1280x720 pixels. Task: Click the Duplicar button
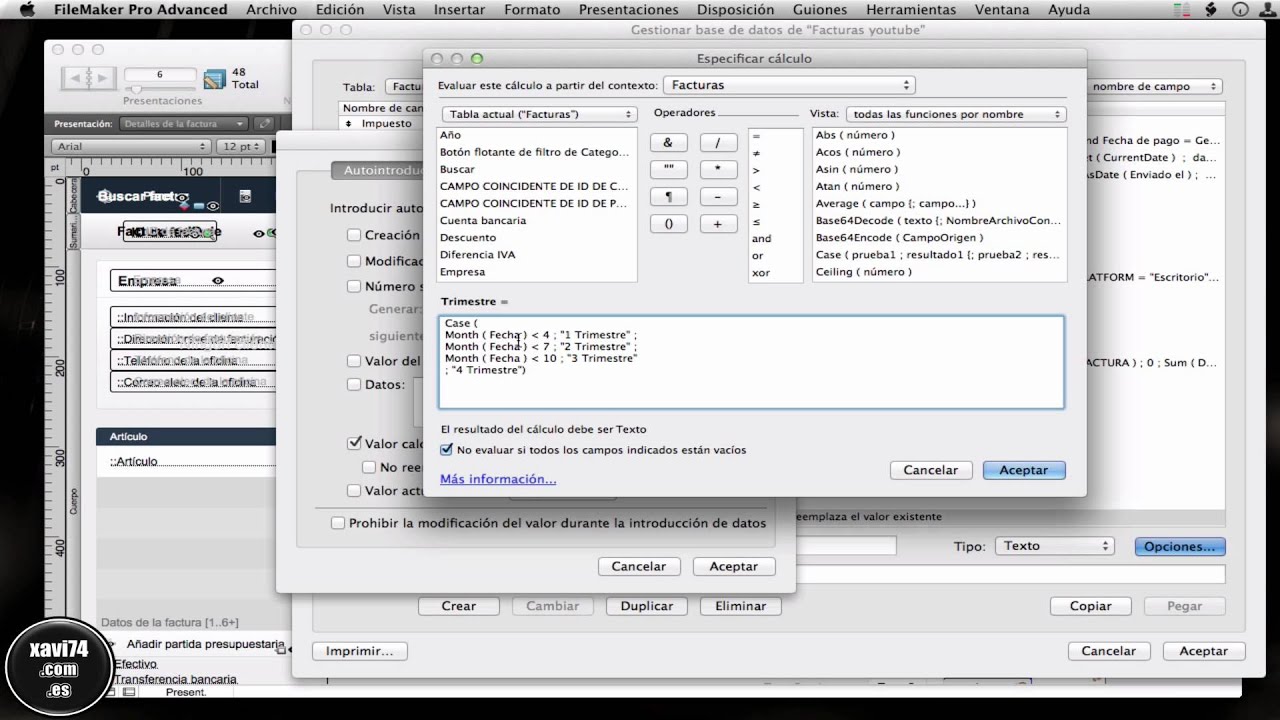(647, 606)
